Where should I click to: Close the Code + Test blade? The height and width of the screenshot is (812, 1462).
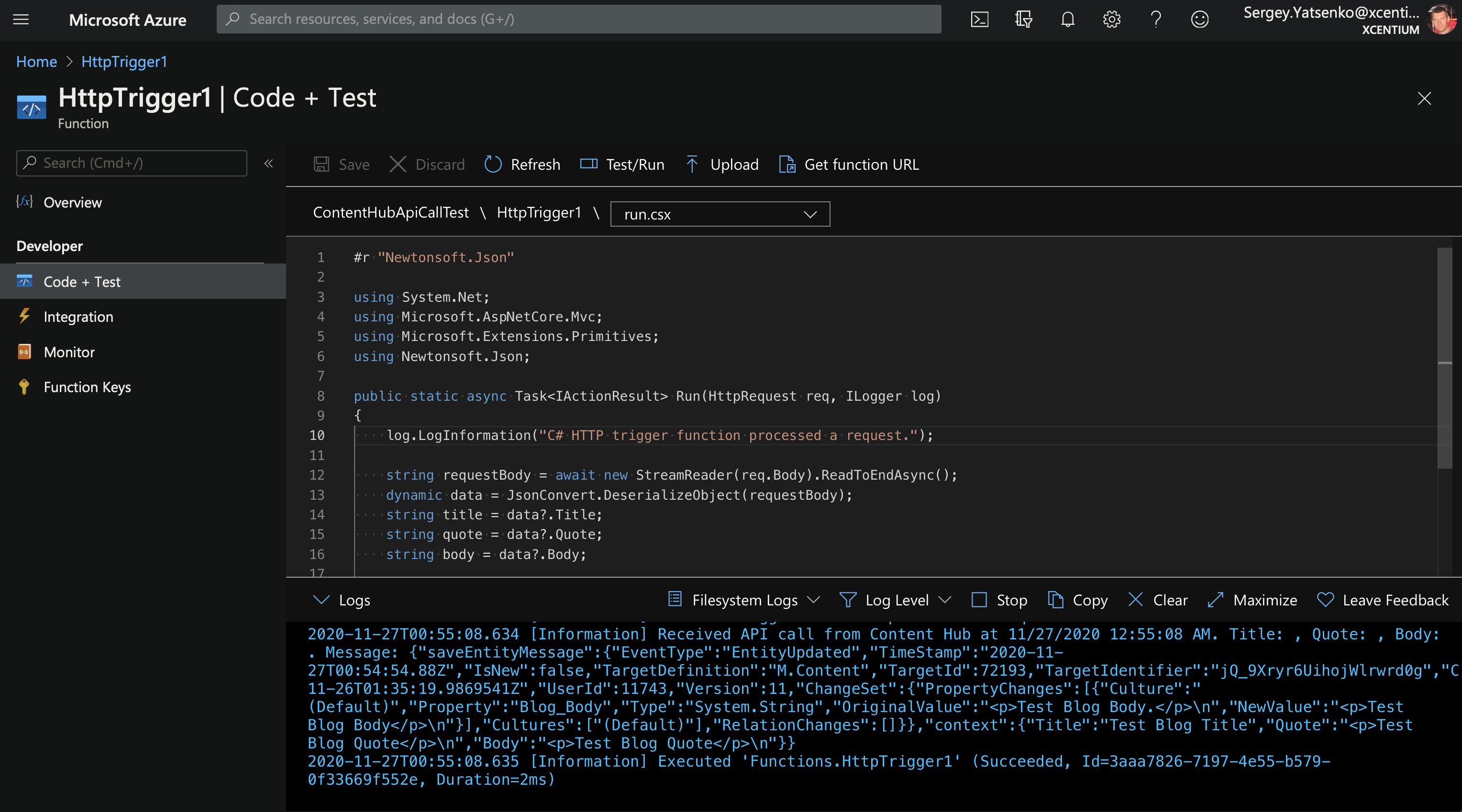(x=1424, y=98)
